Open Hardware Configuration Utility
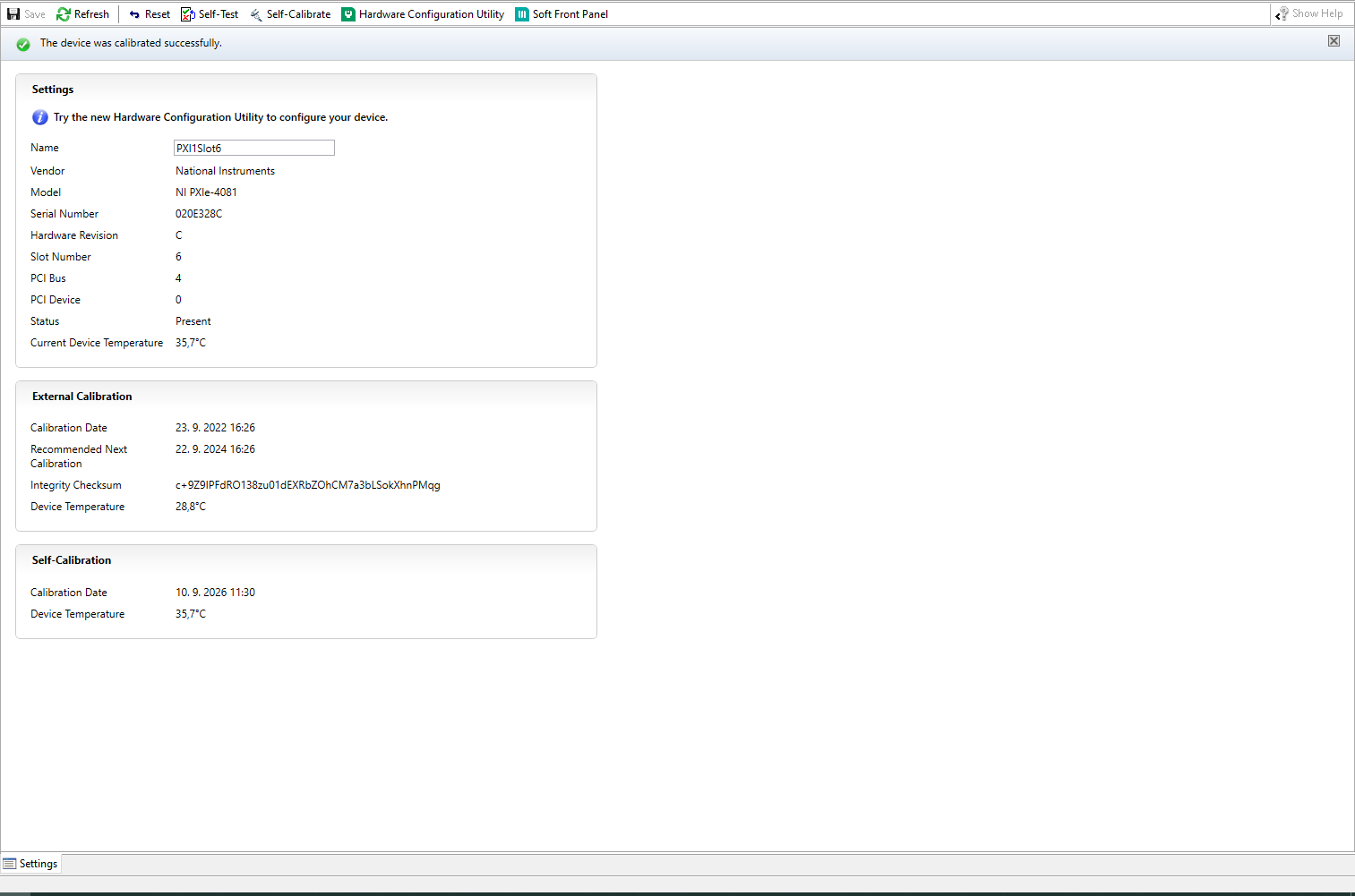 pyautogui.click(x=423, y=14)
